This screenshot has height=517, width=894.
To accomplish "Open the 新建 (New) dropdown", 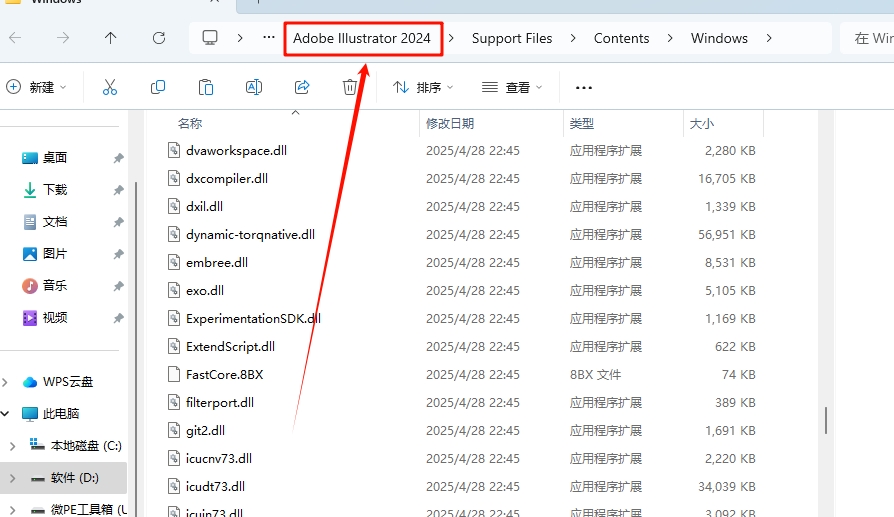I will click(x=36, y=87).
